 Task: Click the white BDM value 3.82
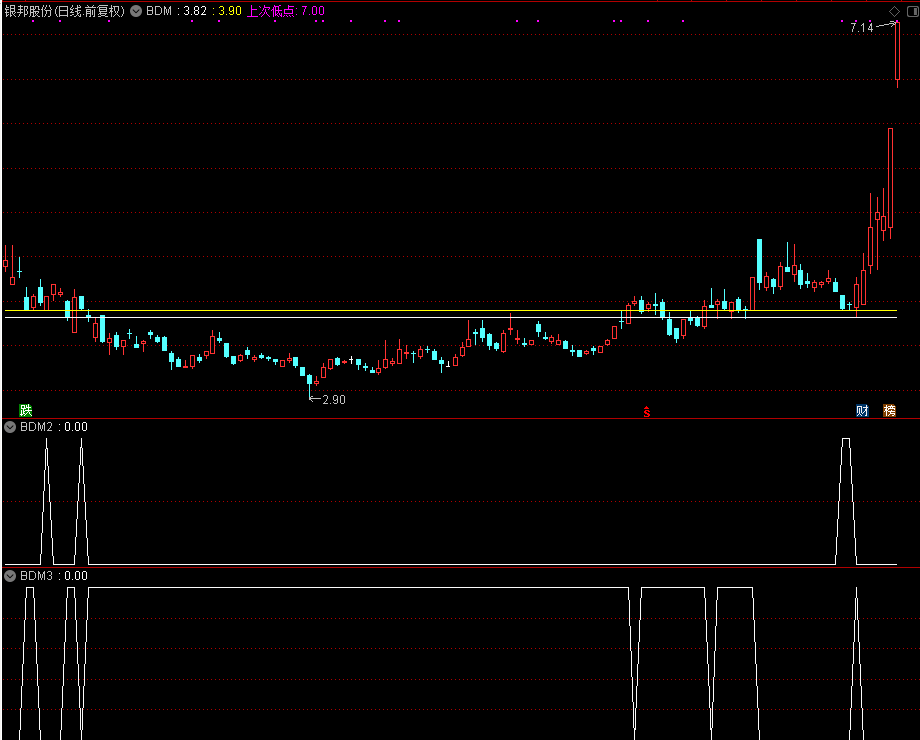198,12
